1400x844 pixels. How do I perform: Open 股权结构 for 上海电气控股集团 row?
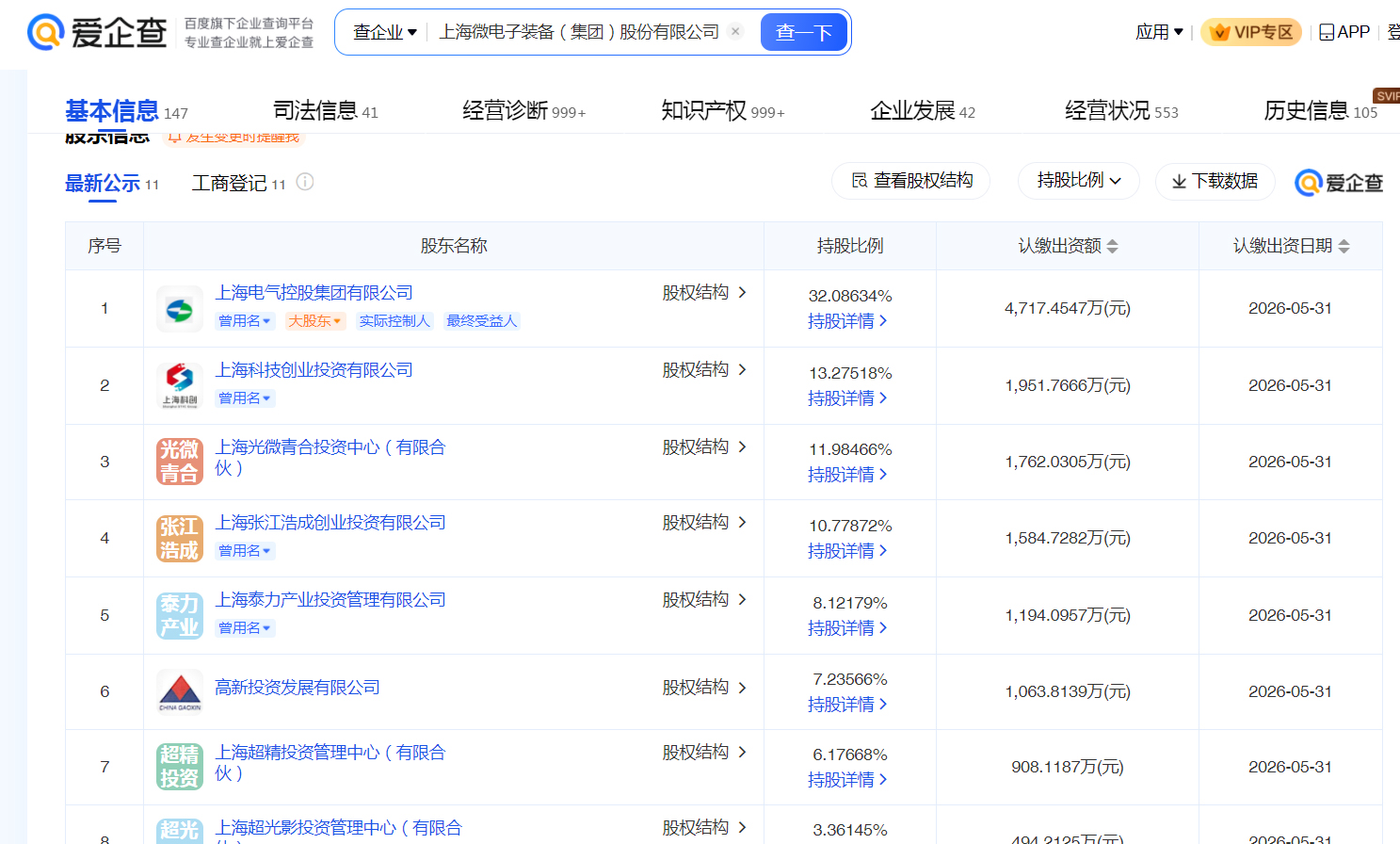704,293
